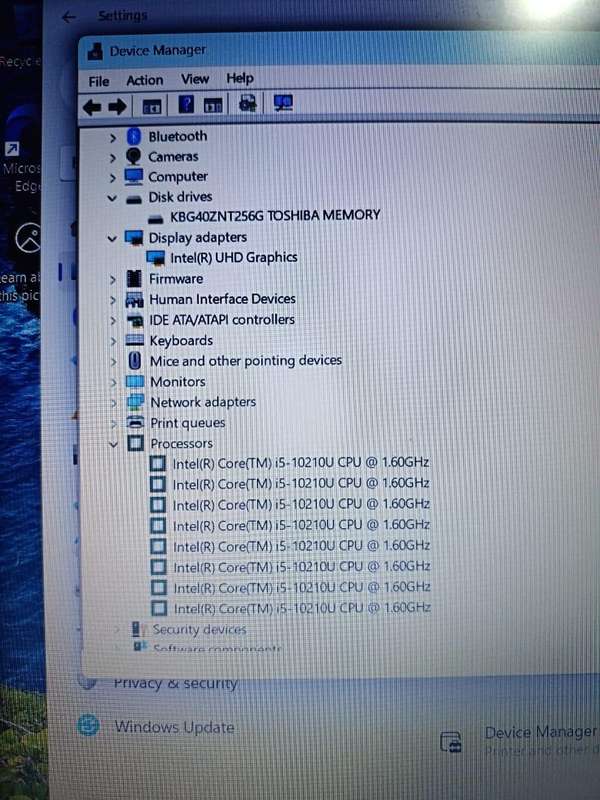Screen dimensions: 600x800
Task: Click the Computer monitor icon
Action: tap(134, 177)
